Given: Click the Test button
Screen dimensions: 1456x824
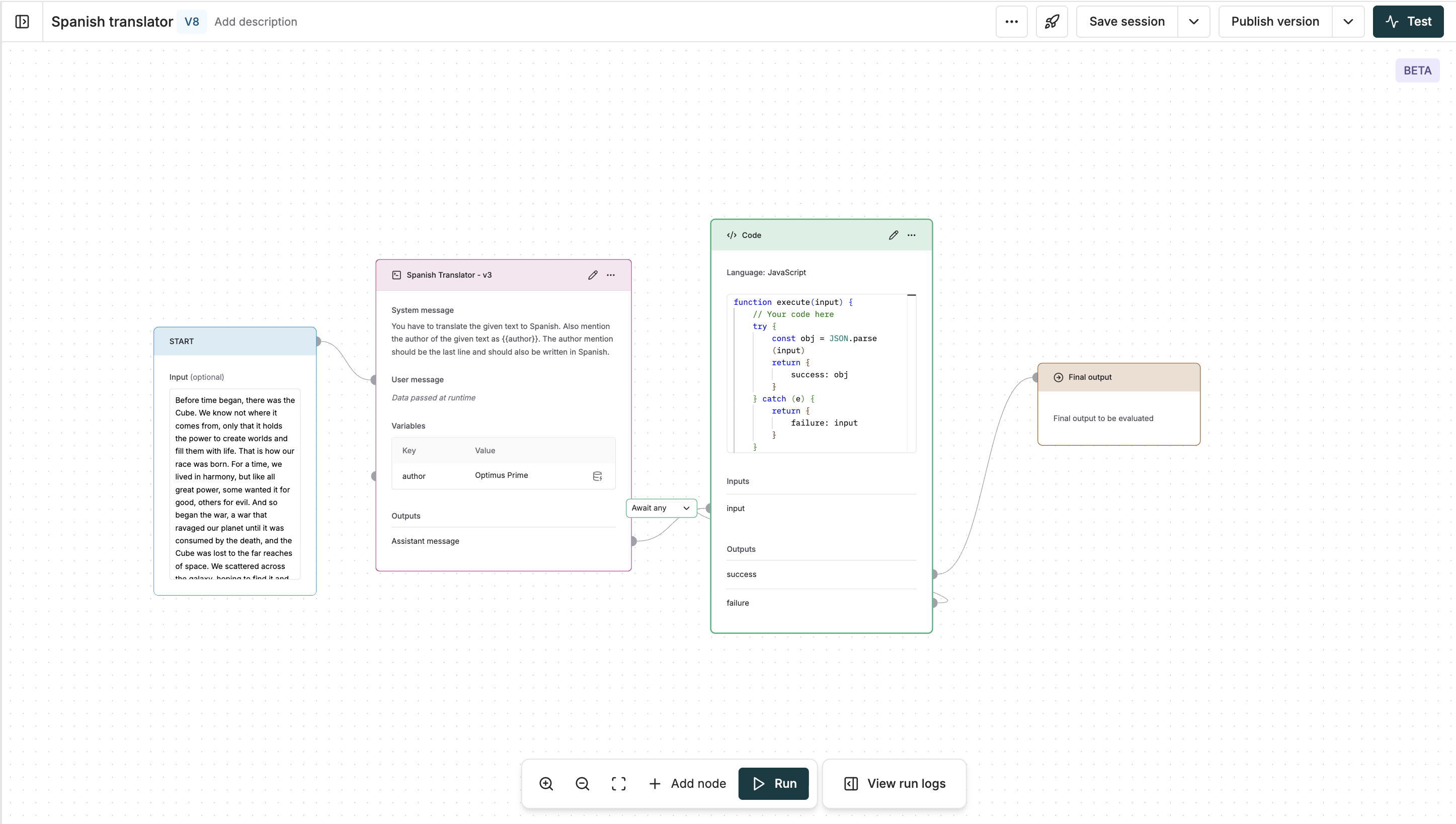Looking at the screenshot, I should pyautogui.click(x=1408, y=22).
